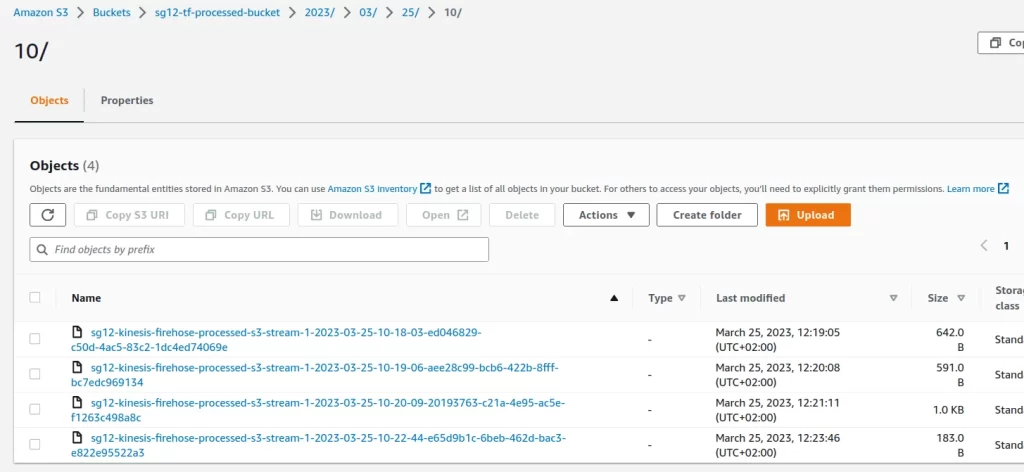Tick checkbox for object 10-20-09-20193763

click(x=35, y=409)
